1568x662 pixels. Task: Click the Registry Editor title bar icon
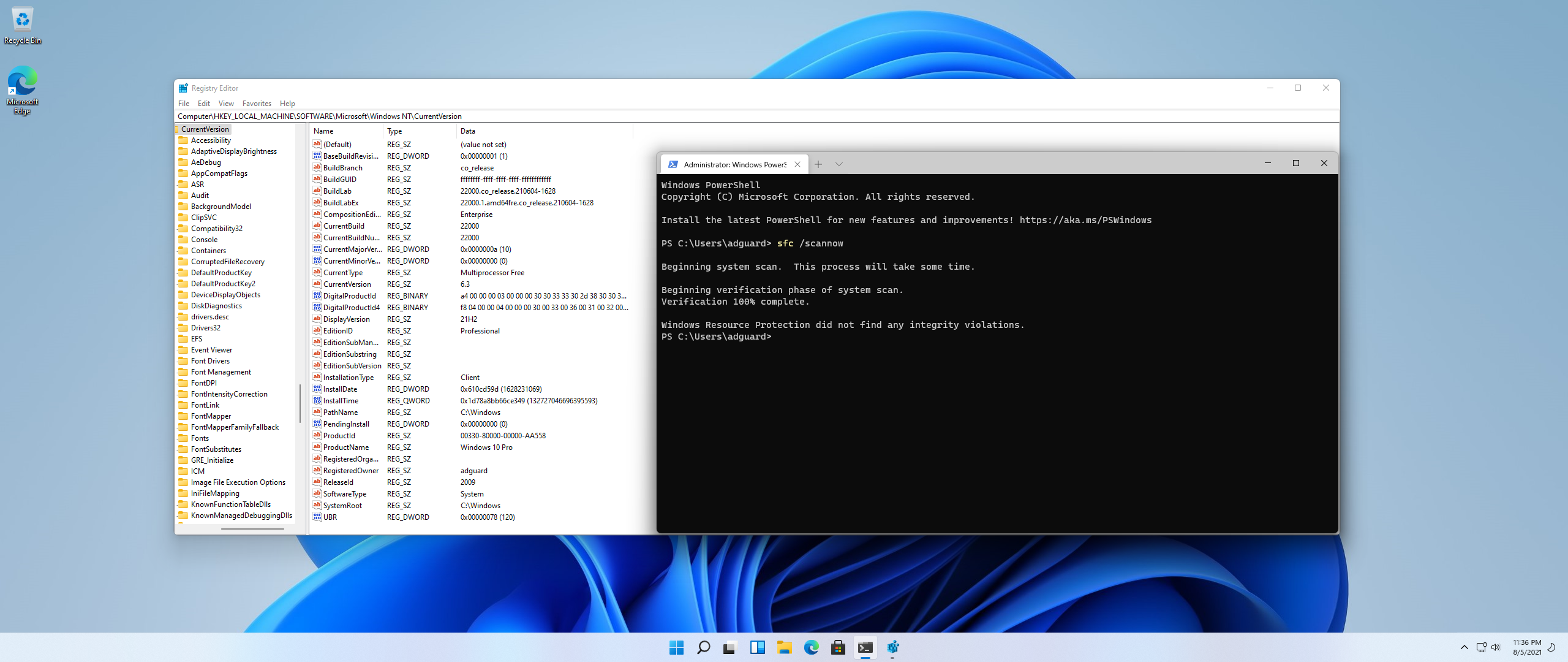coord(183,88)
